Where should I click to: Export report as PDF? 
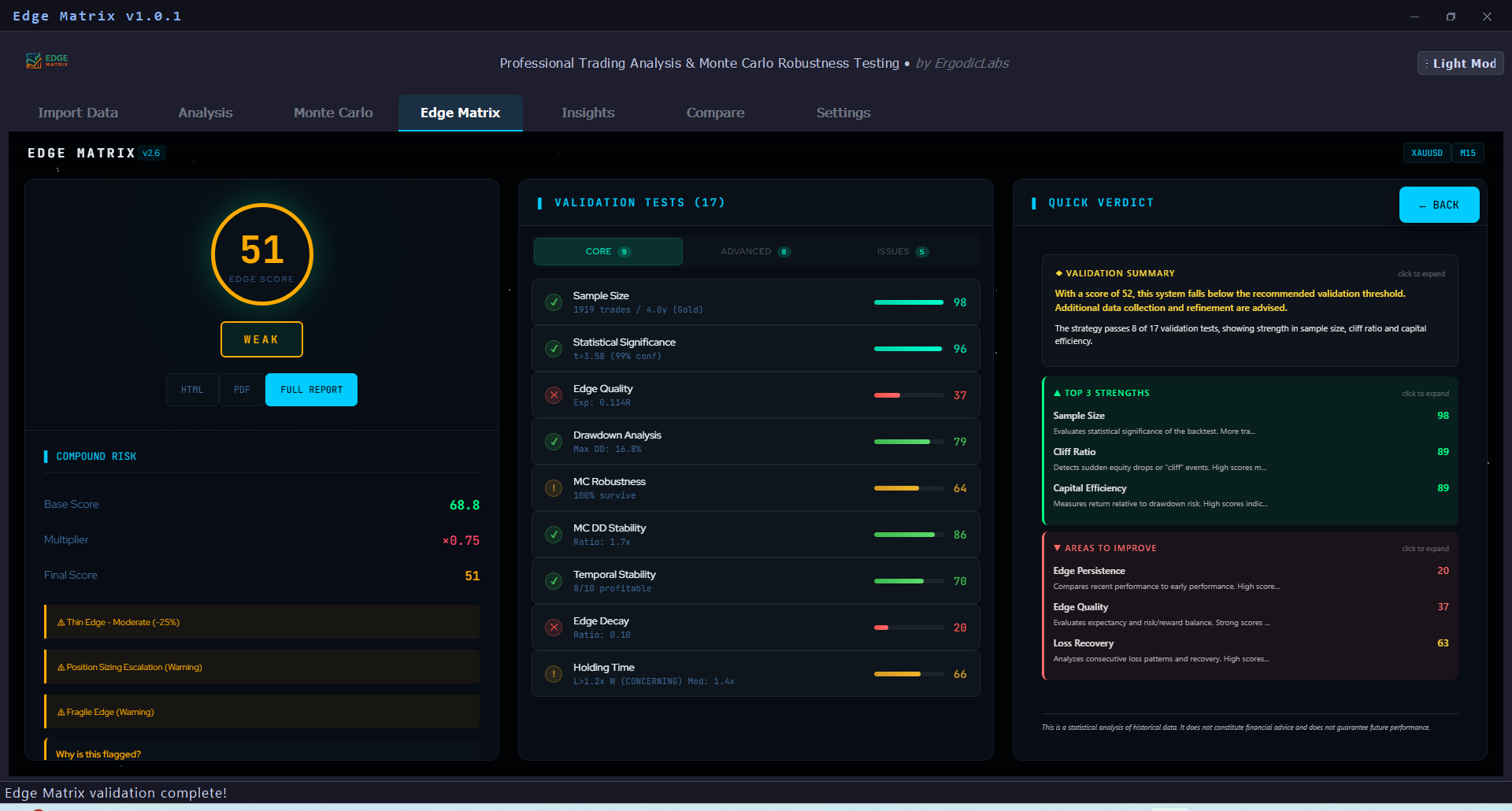tap(242, 390)
